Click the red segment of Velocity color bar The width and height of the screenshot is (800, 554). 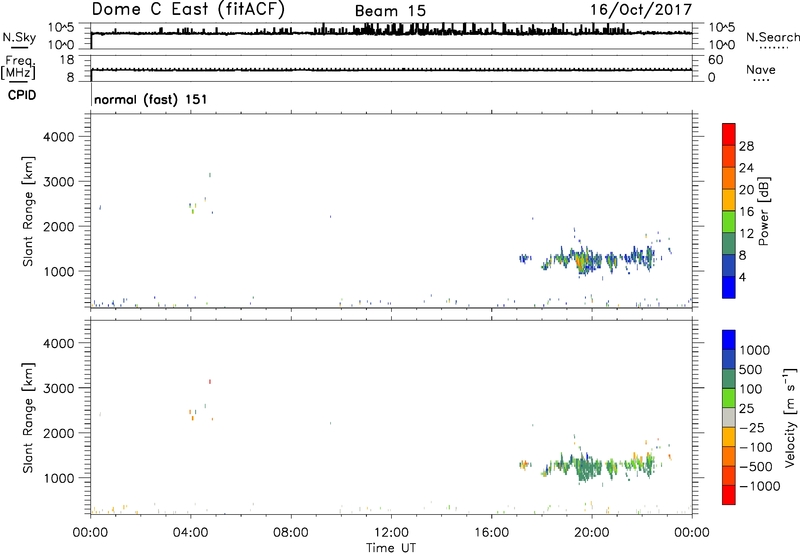point(729,495)
